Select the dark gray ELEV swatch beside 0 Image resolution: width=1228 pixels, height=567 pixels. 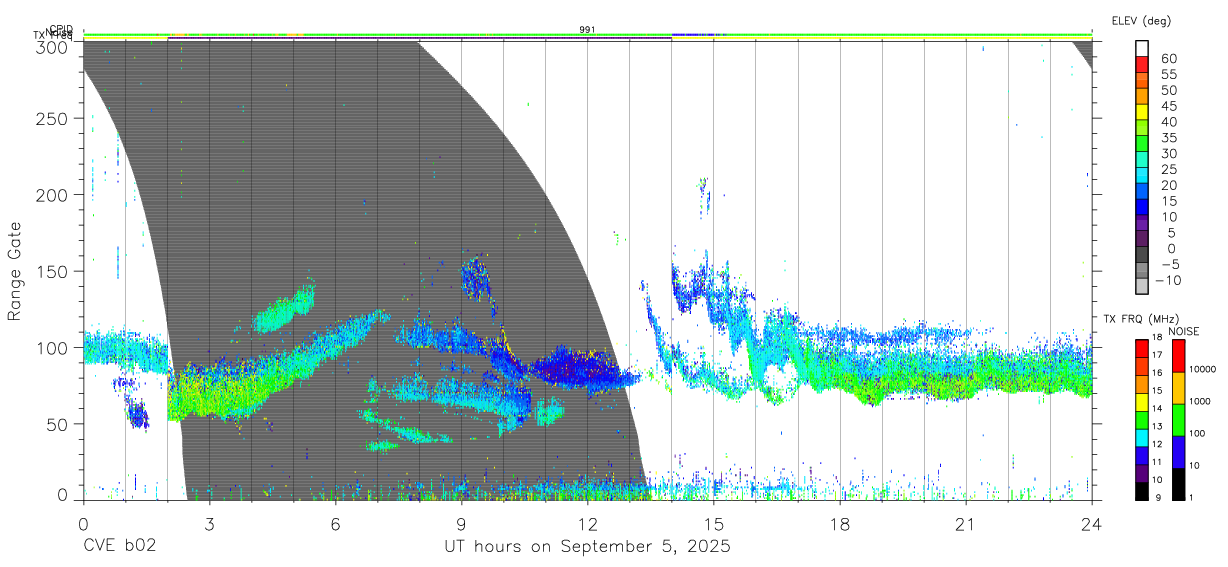click(x=1143, y=255)
